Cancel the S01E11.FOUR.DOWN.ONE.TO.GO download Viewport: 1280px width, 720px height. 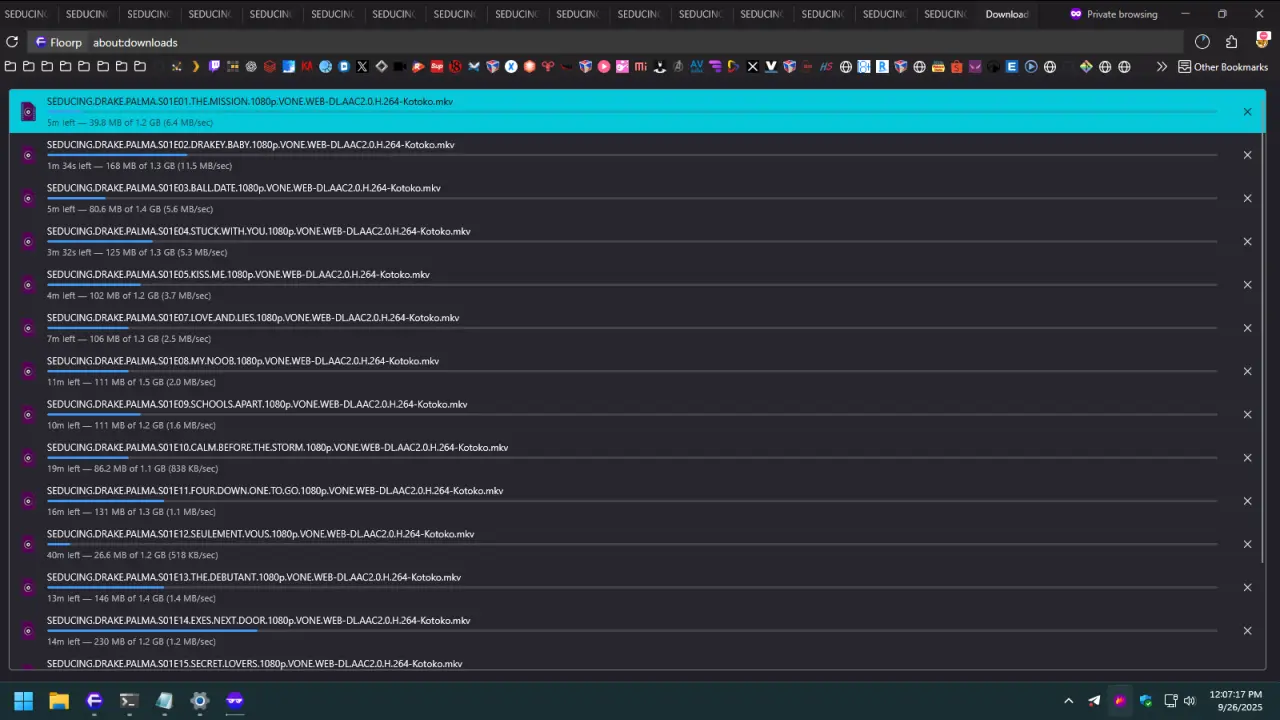1247,501
